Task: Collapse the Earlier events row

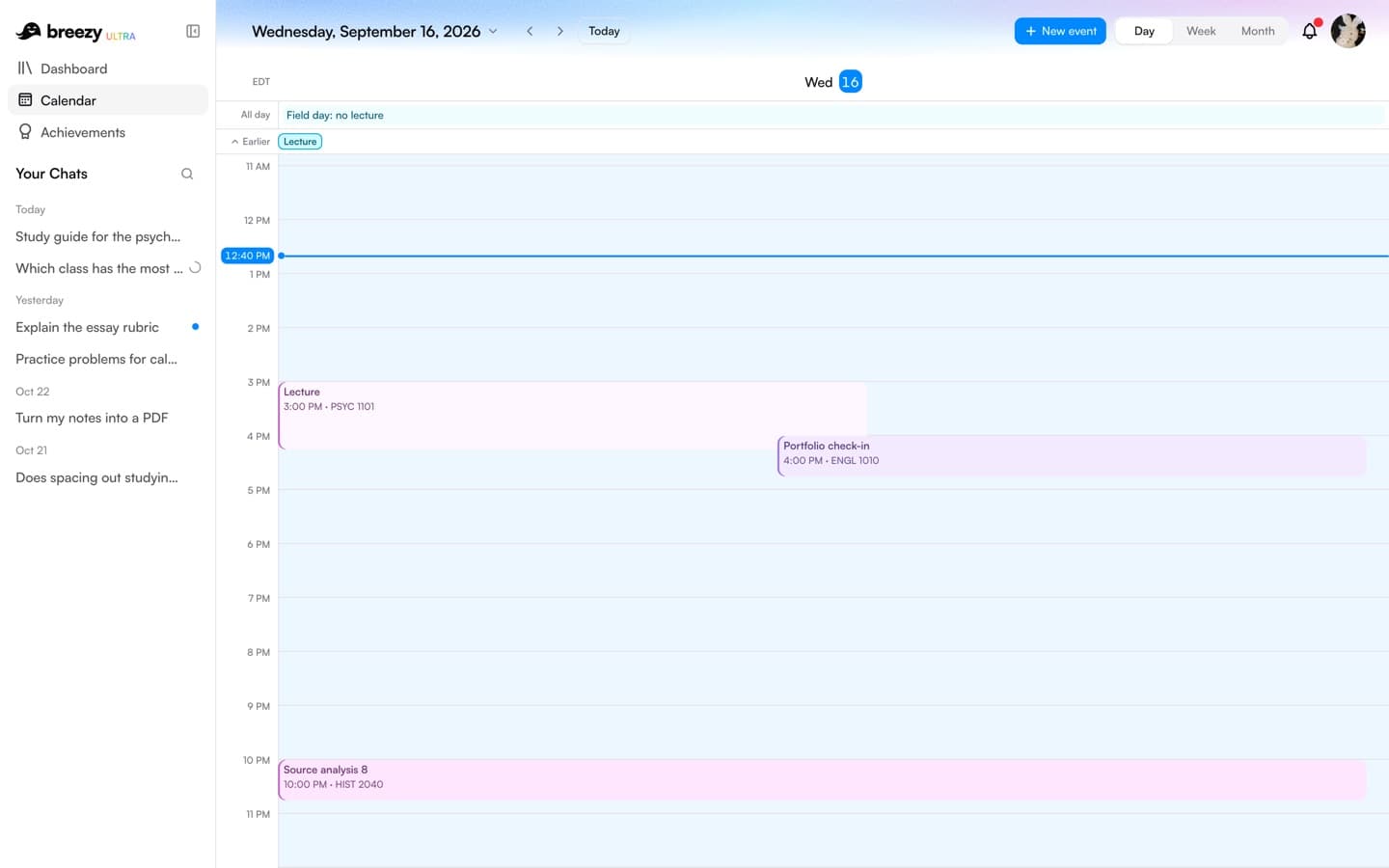Action: 250,142
